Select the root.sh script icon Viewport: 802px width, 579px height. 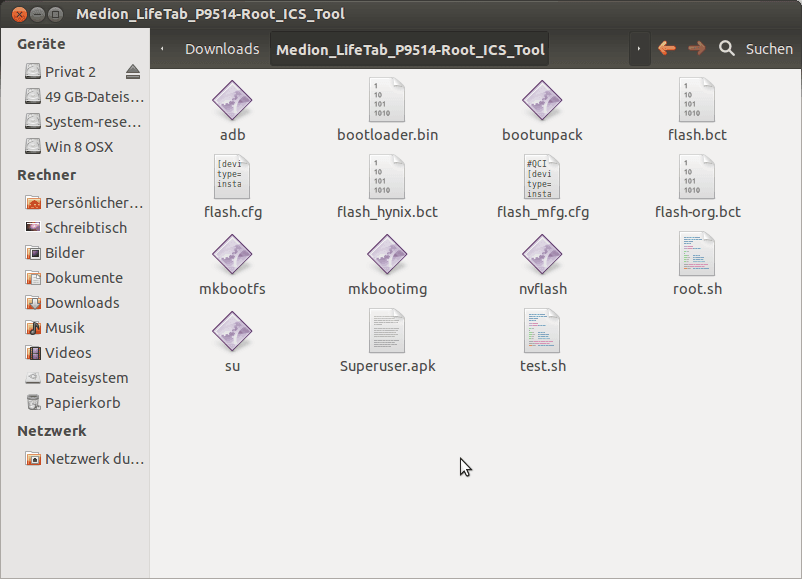click(697, 254)
